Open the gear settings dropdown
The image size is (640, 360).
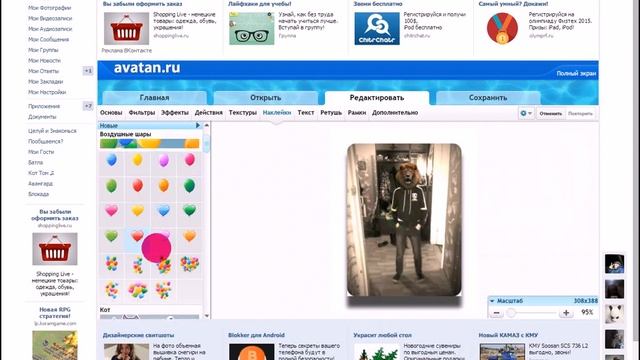[x=526, y=113]
